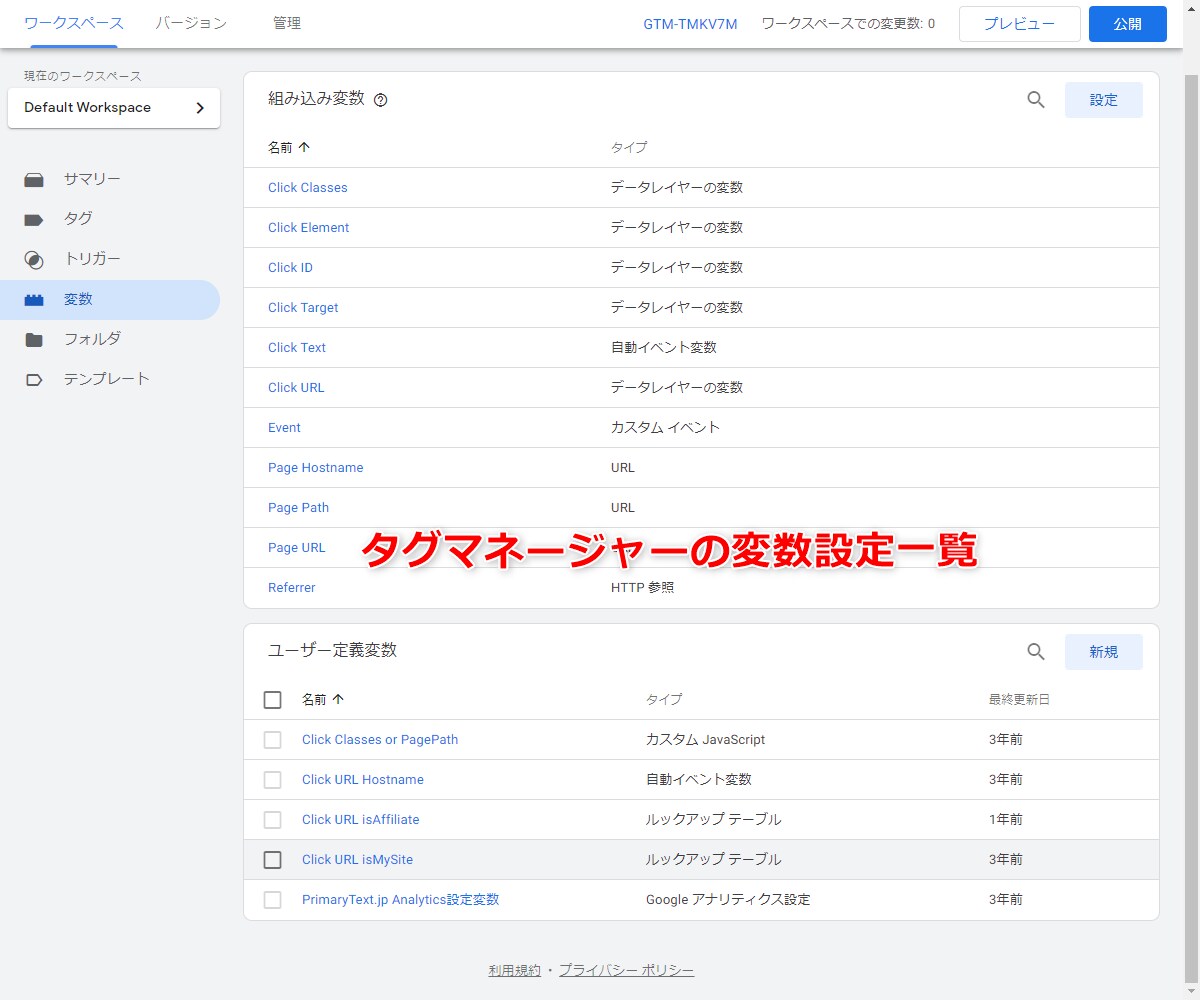Image resolution: width=1200 pixels, height=1000 pixels.
Task: Open PrimaryText.jp Analytics設定変数 variable
Action: coord(400,900)
